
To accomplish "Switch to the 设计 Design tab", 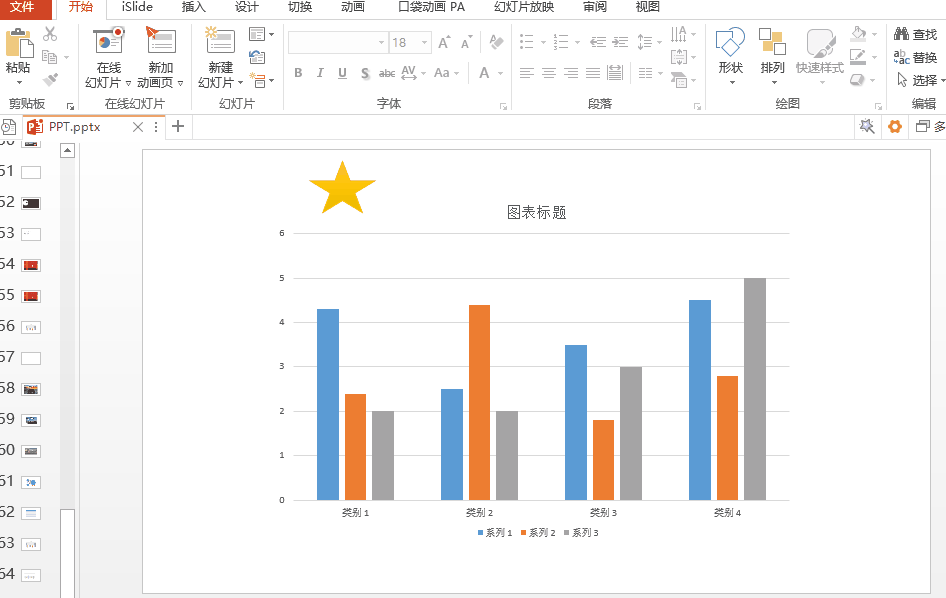I will pos(246,7).
